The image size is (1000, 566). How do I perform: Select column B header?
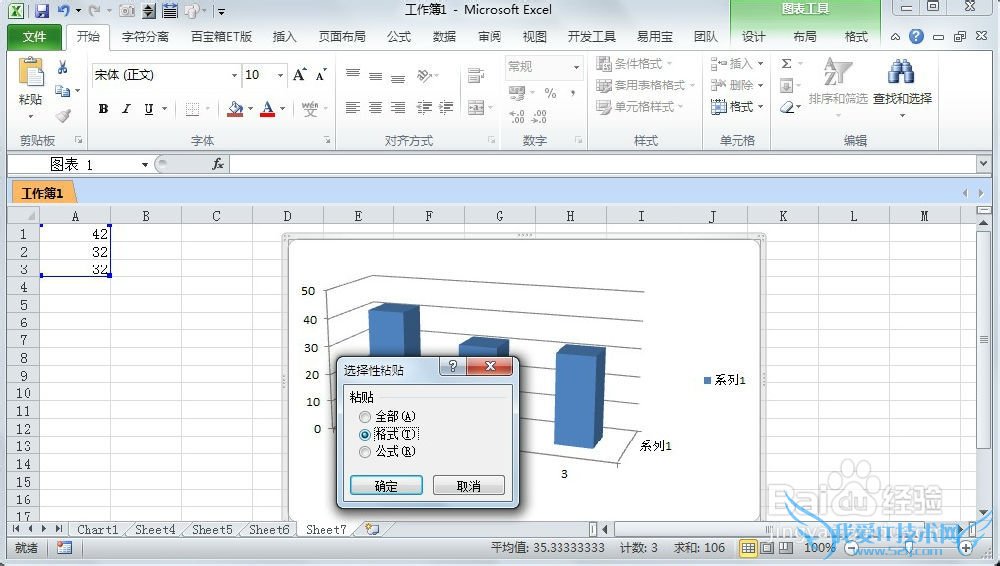pyautogui.click(x=146, y=216)
